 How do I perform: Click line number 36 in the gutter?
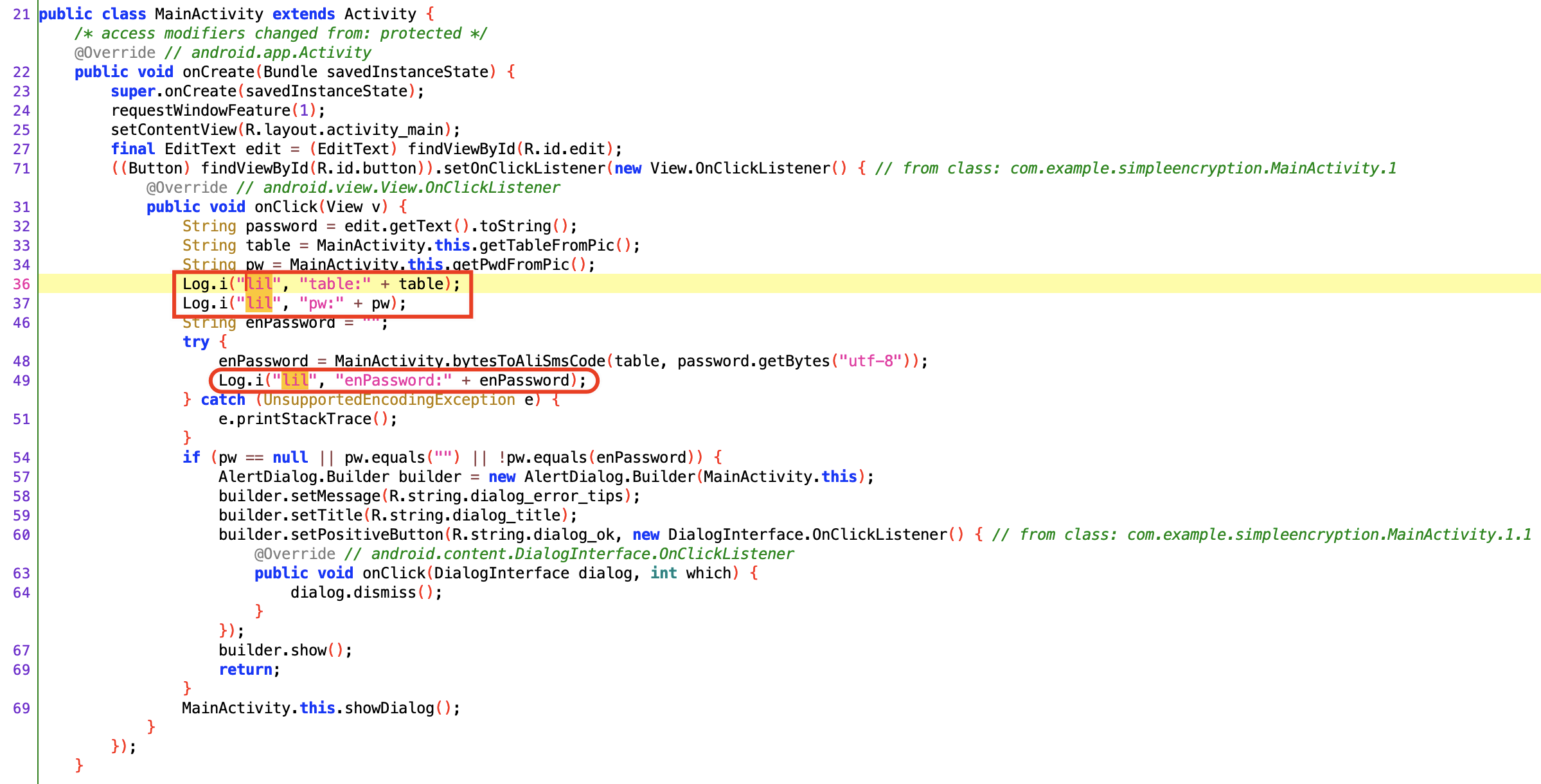point(21,284)
